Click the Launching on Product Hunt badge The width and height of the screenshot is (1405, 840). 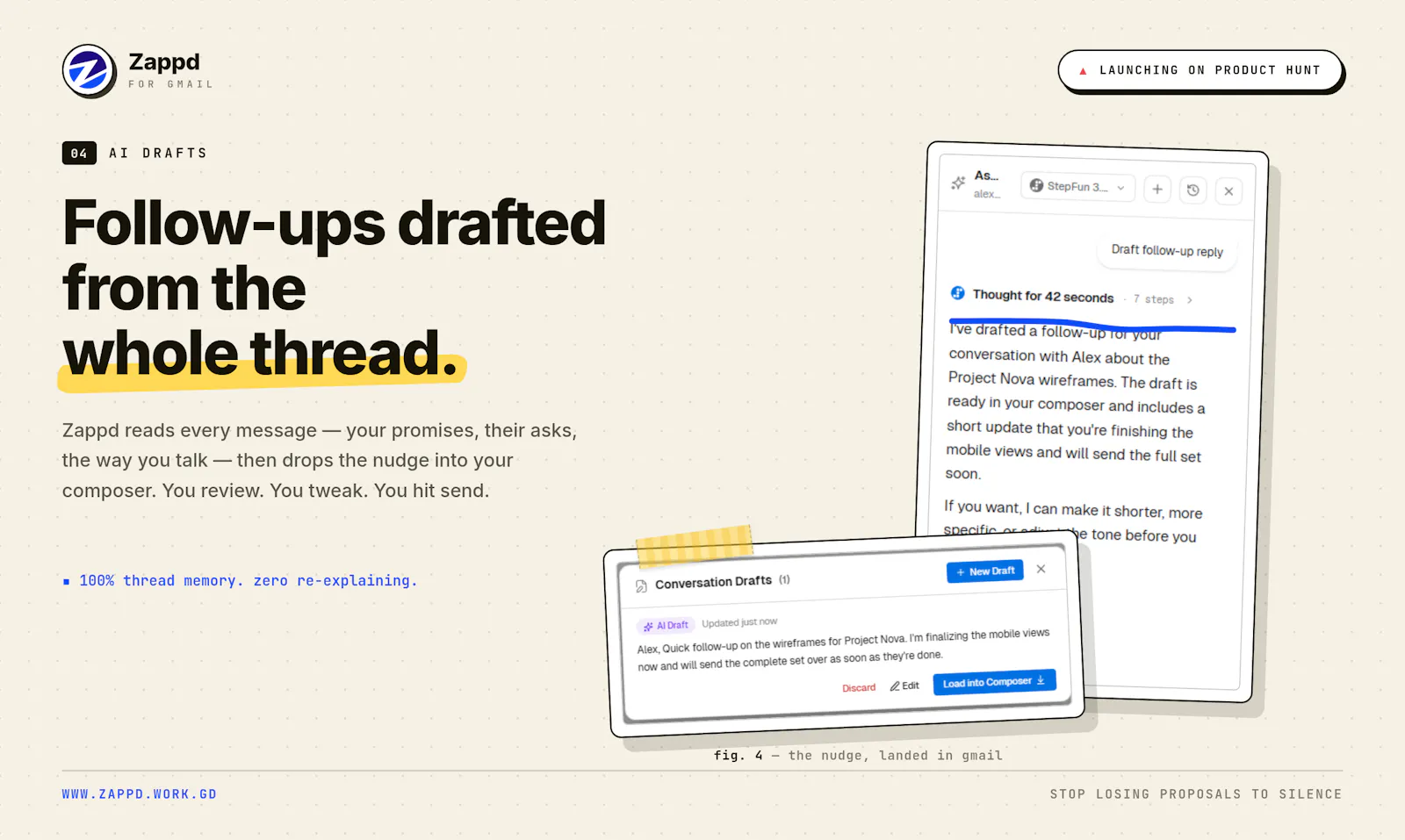tap(1200, 70)
